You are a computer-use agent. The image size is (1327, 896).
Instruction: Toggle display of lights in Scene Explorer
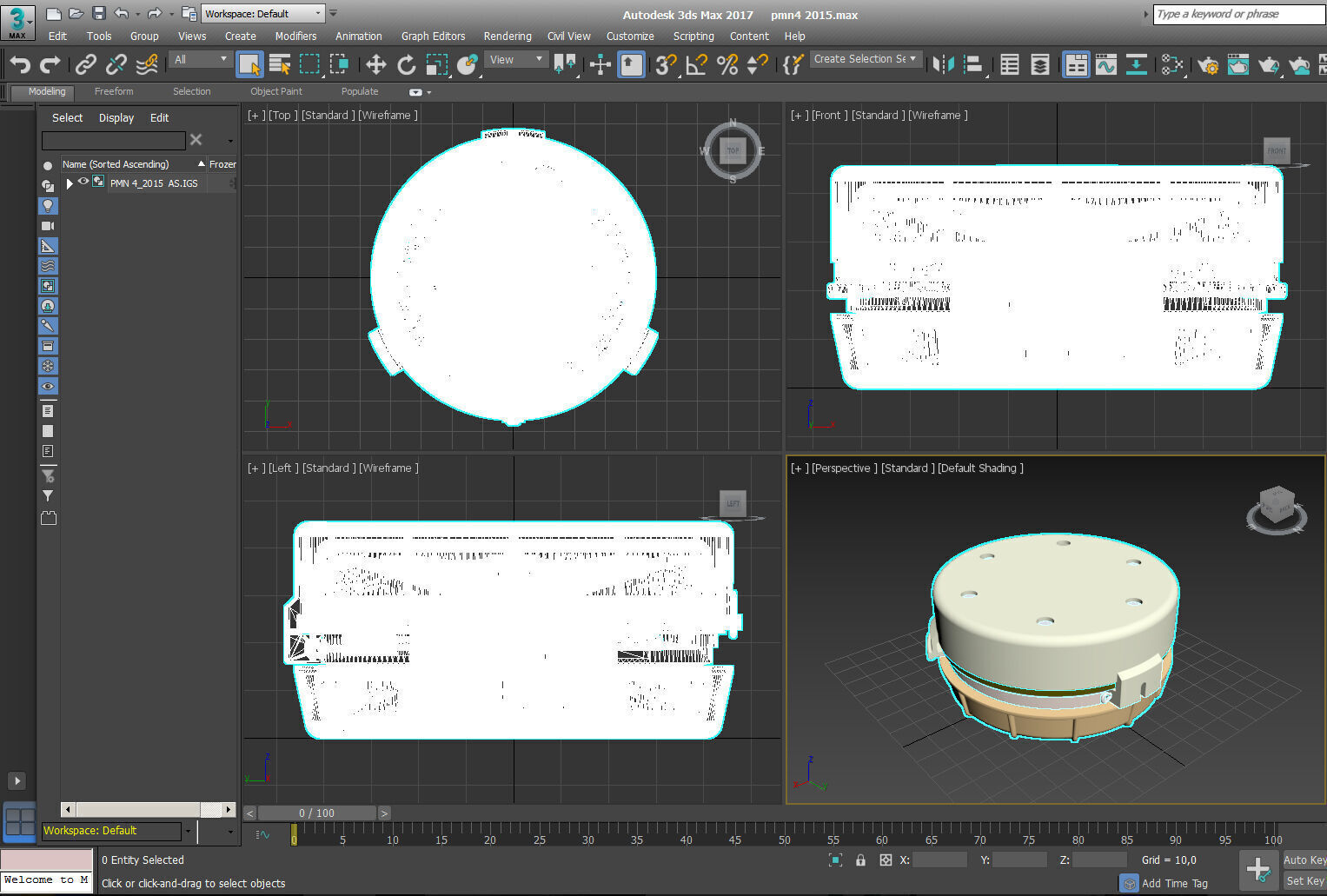[48, 206]
